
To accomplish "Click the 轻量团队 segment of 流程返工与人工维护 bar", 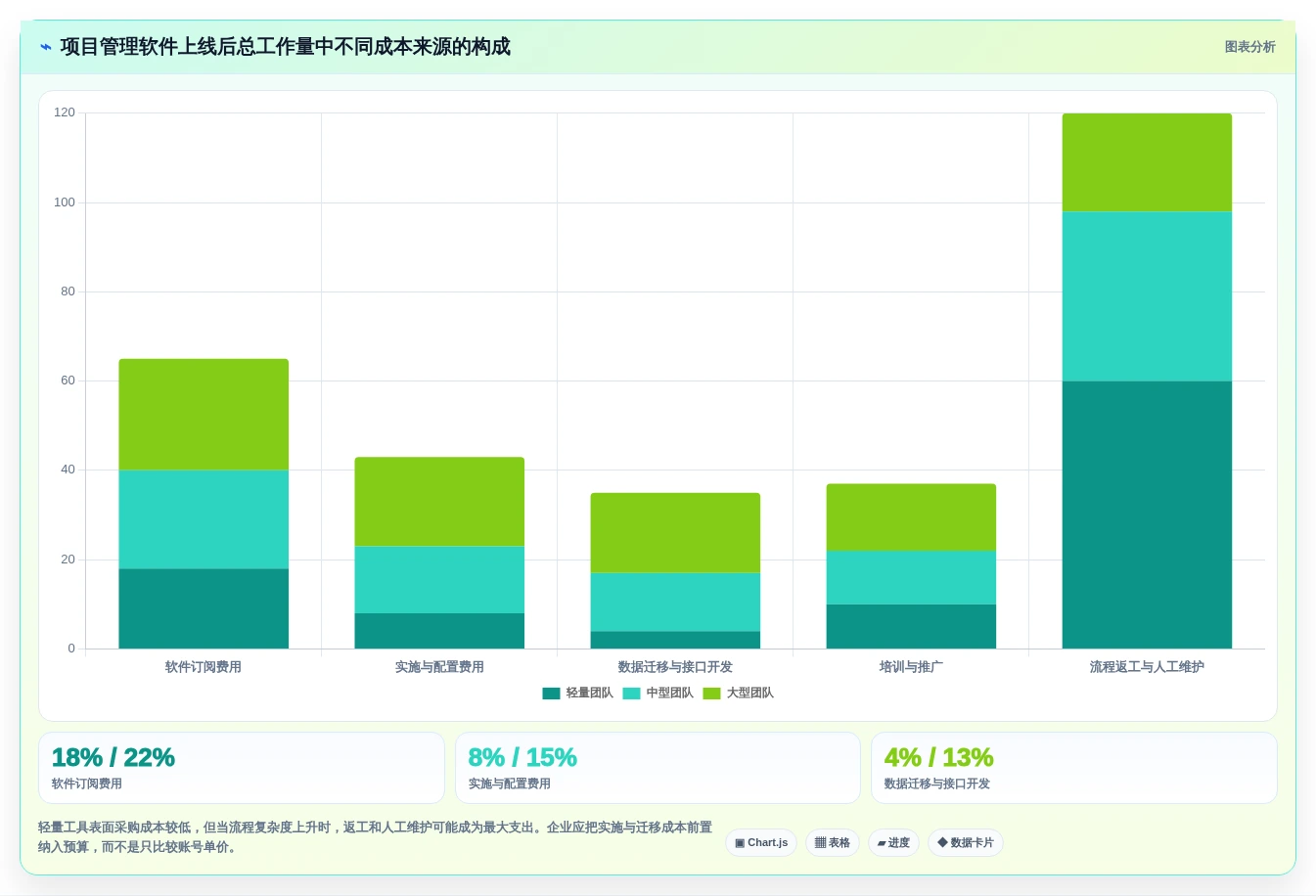I will point(1147,515).
